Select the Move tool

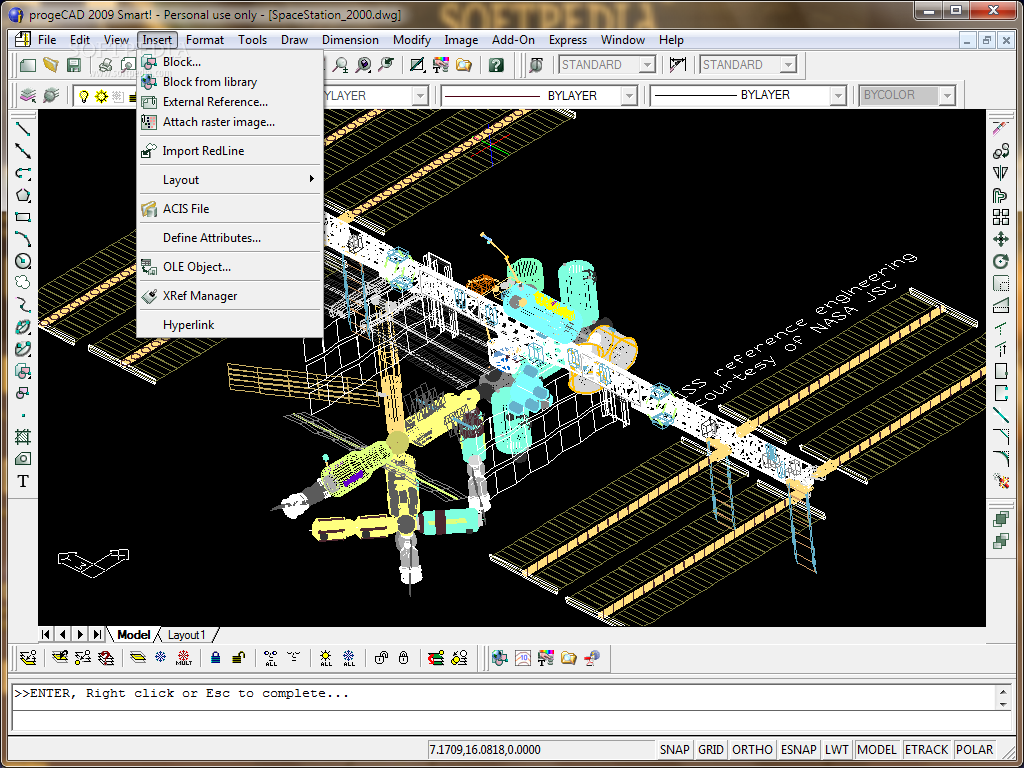pyautogui.click(x=1000, y=239)
